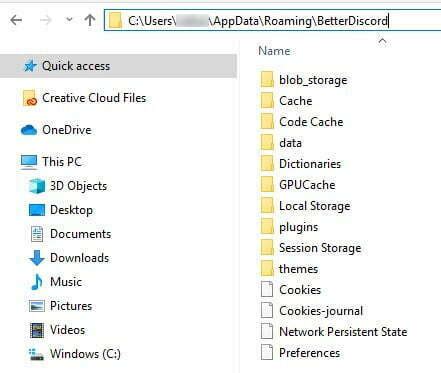The height and width of the screenshot is (373, 441).
Task: Click the sort direction chevron above Name
Action: (382, 41)
